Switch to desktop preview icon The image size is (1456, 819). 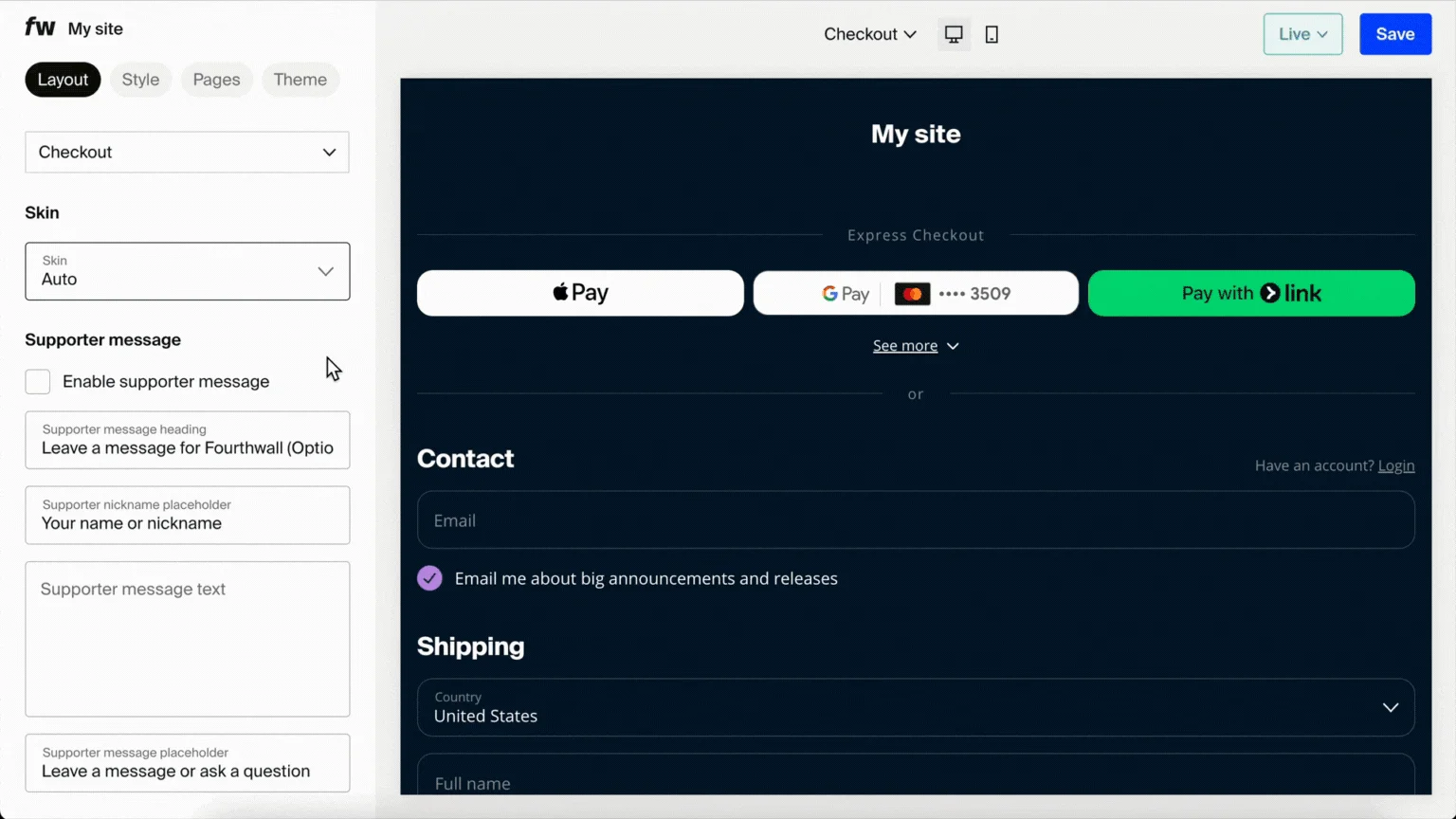coord(954,34)
